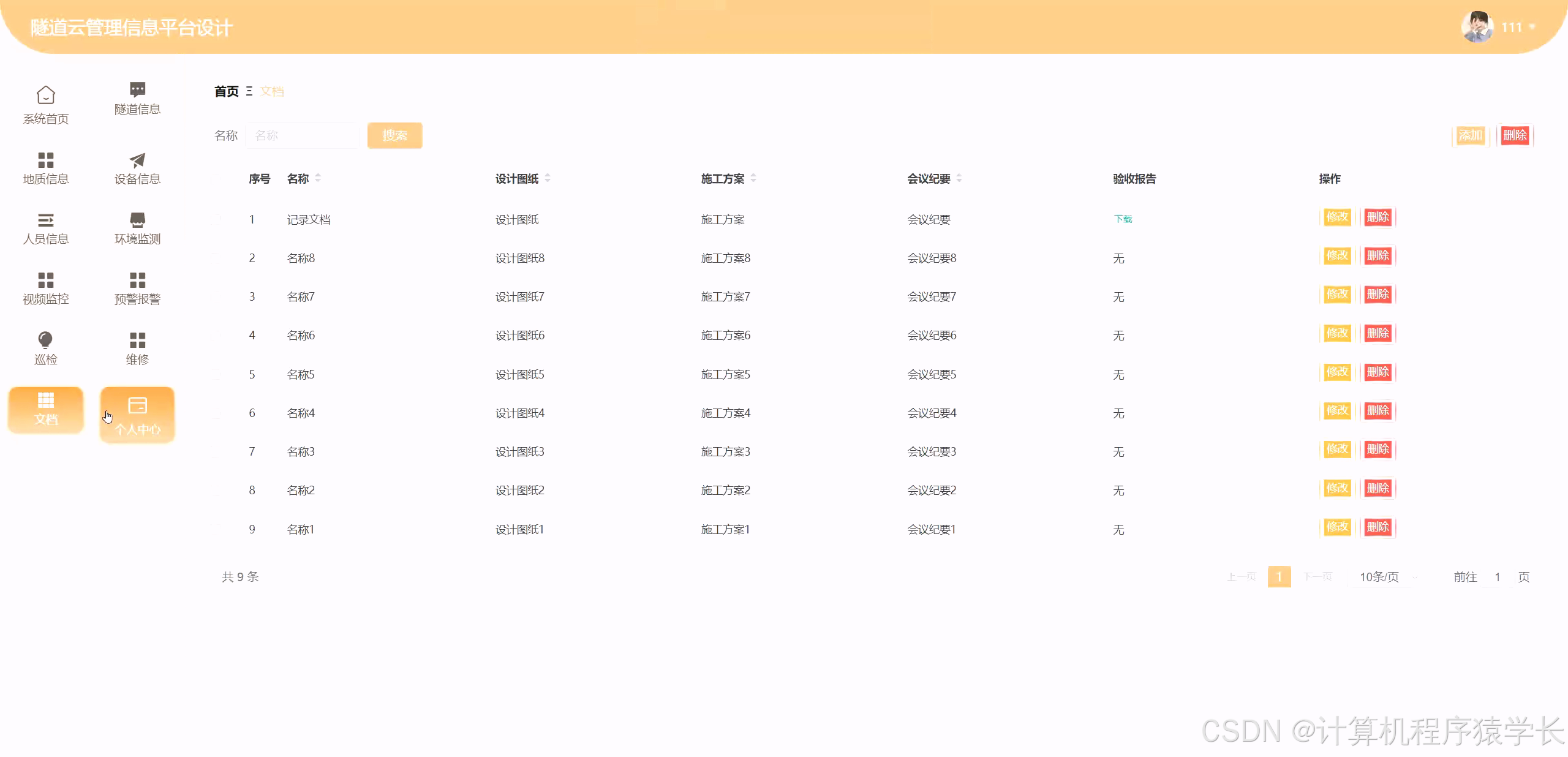Sort the table by 施工方案 column
This screenshot has height=757, width=1568.
click(753, 178)
